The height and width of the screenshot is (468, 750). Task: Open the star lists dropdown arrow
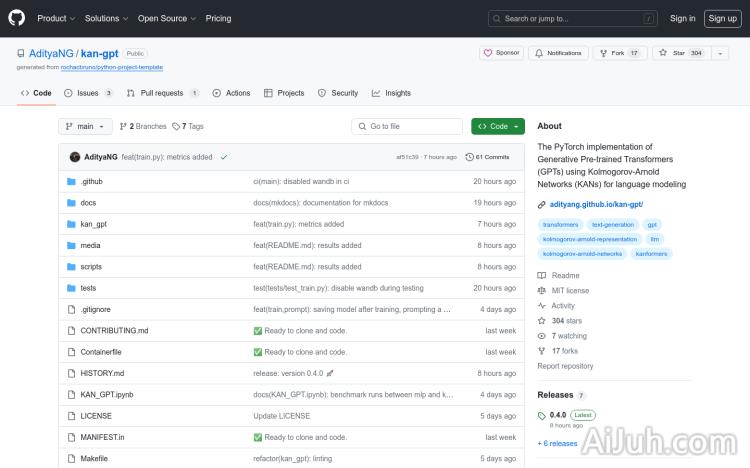[721, 53]
